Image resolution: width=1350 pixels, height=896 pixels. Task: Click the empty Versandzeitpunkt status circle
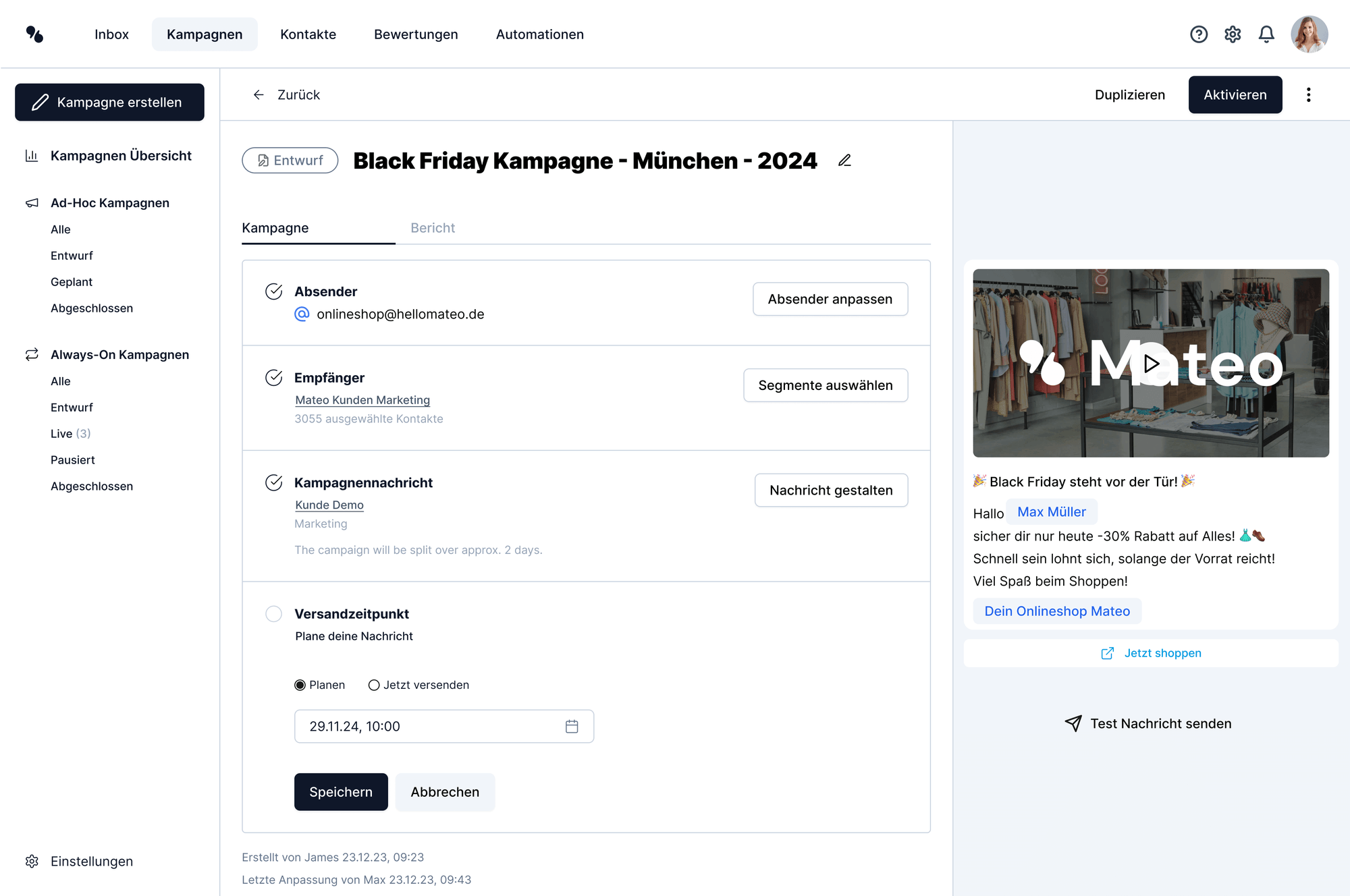[273, 614]
